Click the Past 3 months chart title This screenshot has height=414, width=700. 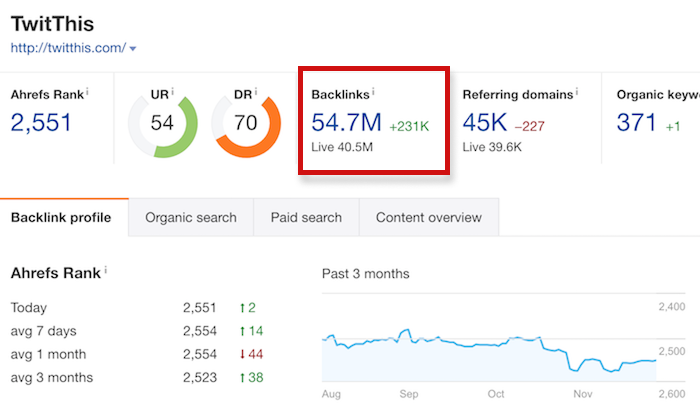[366, 274]
